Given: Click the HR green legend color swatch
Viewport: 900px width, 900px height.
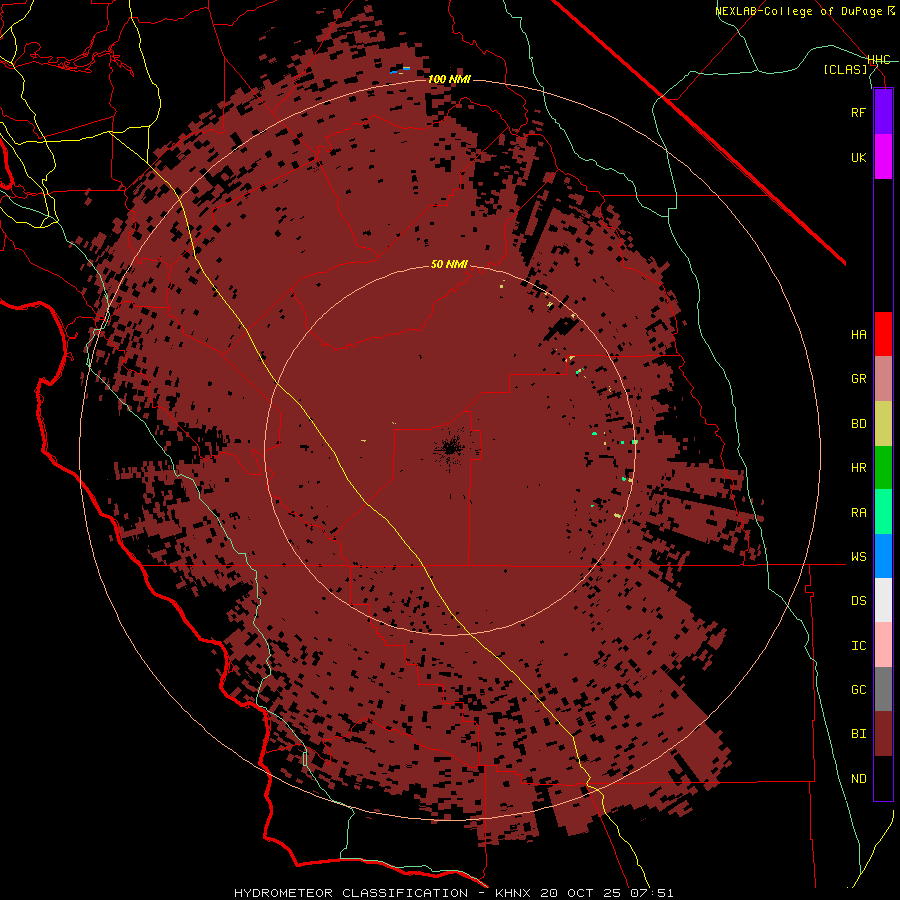Looking at the screenshot, I should coord(883,468).
